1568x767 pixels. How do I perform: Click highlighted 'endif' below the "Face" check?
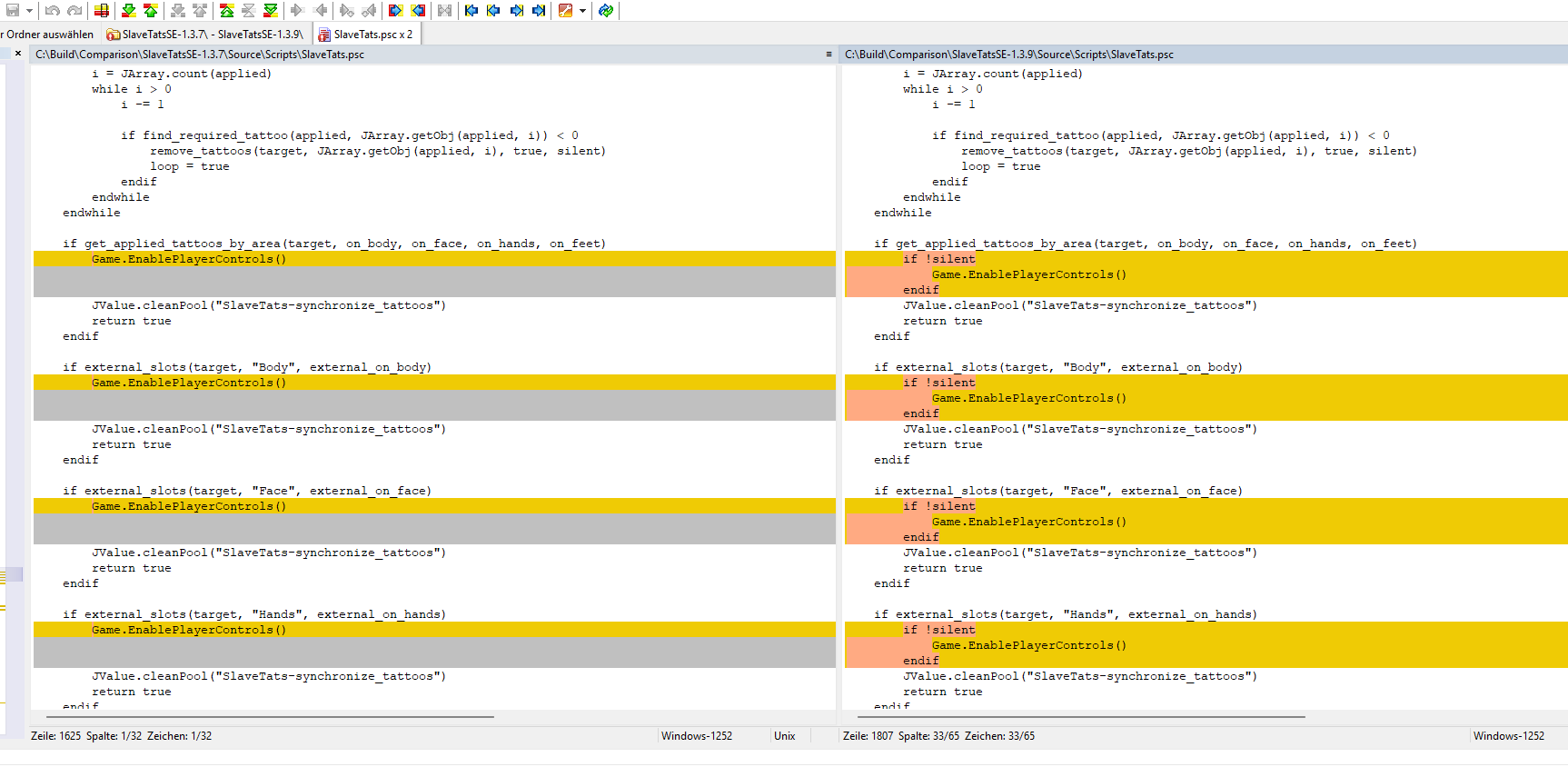[x=921, y=537]
